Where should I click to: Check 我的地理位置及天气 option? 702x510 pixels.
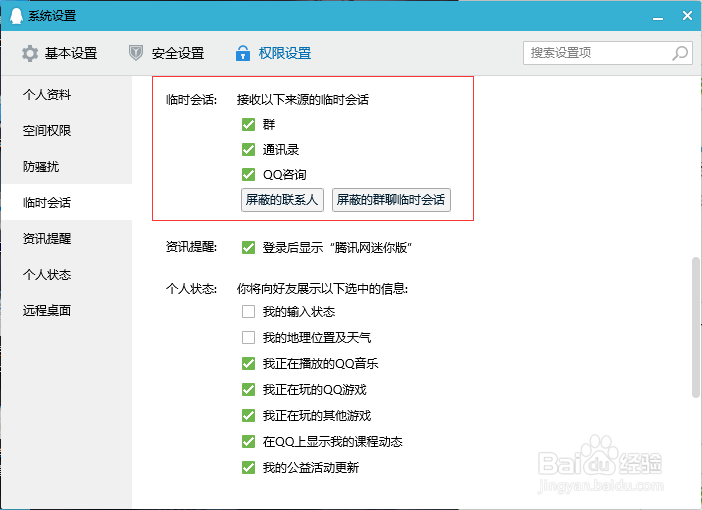tap(248, 337)
